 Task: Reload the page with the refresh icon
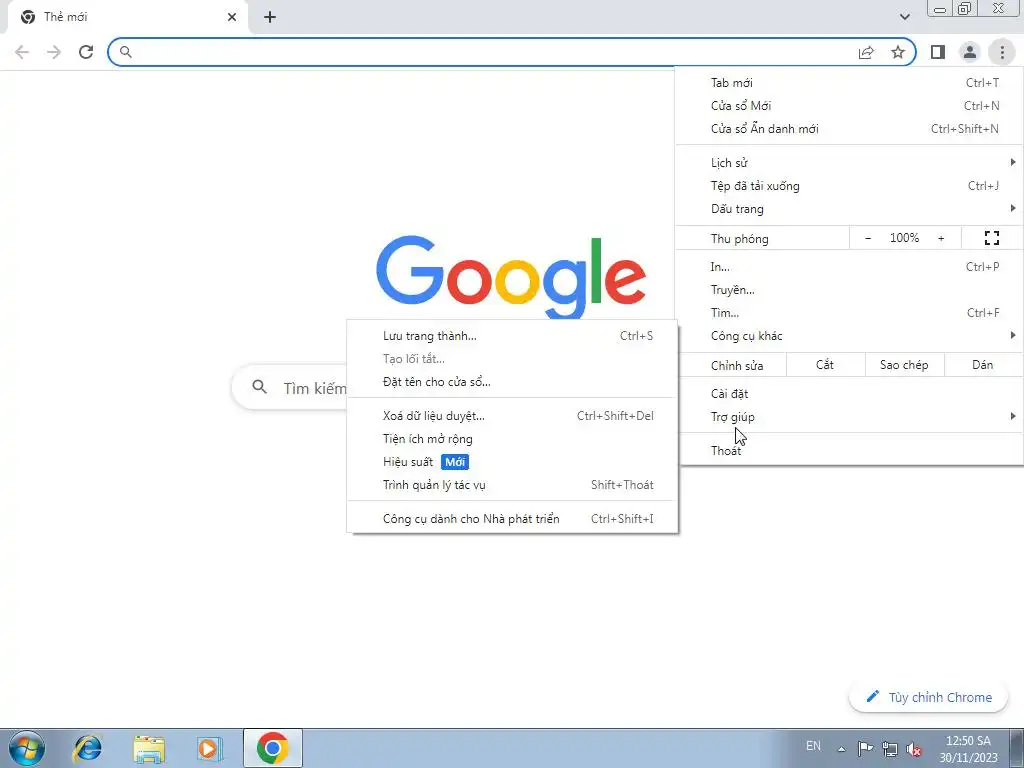(86, 52)
